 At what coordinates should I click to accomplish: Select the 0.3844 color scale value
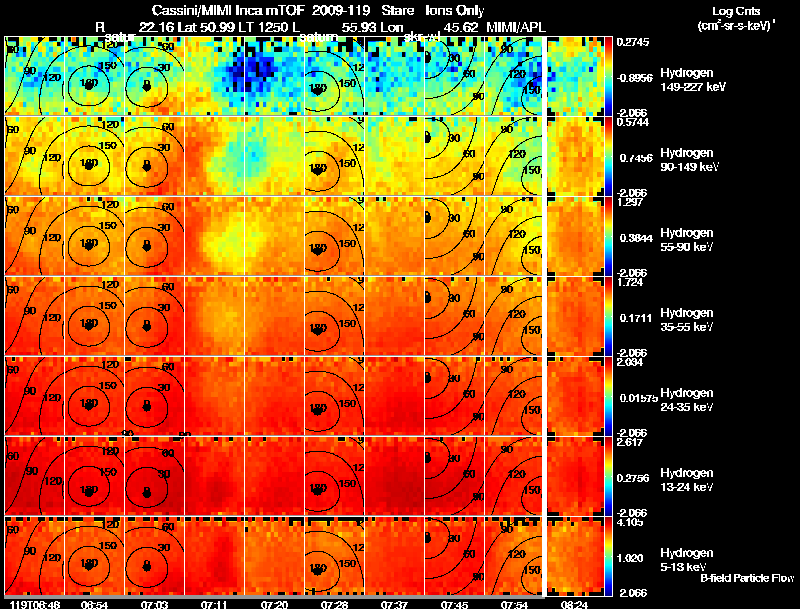[635, 238]
